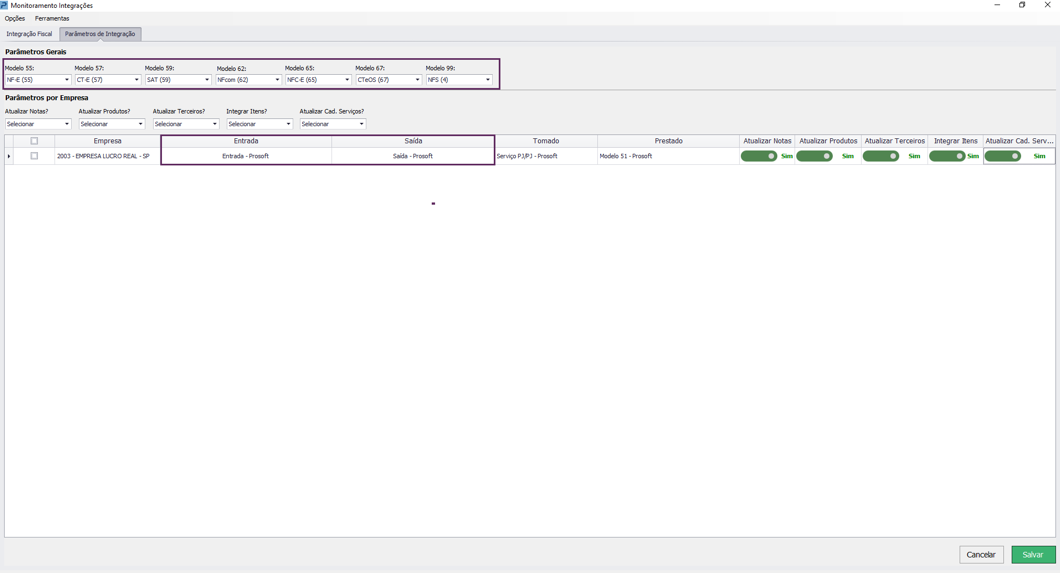Image resolution: width=1060 pixels, height=573 pixels.
Task: Click the Cancelar button
Action: [981, 555]
